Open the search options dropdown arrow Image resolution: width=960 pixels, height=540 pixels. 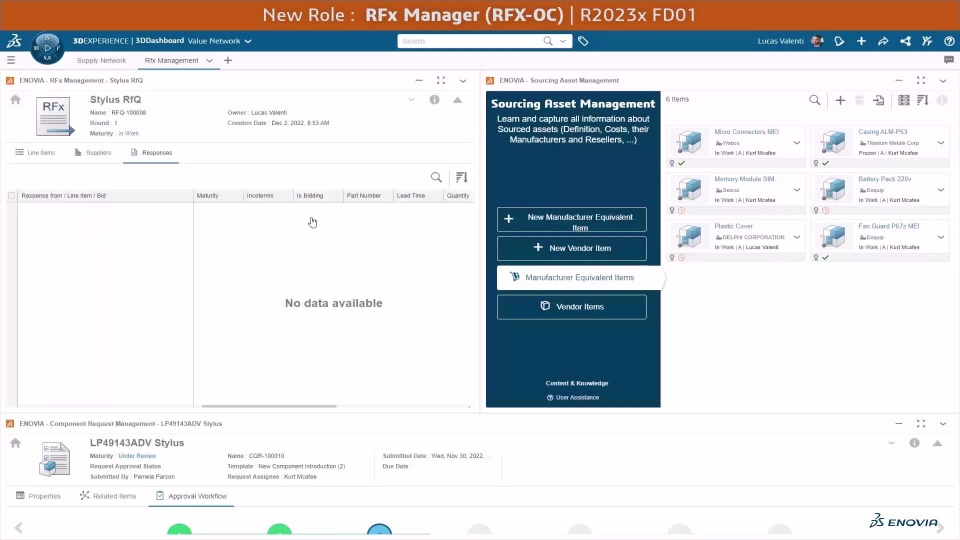[x=563, y=41]
